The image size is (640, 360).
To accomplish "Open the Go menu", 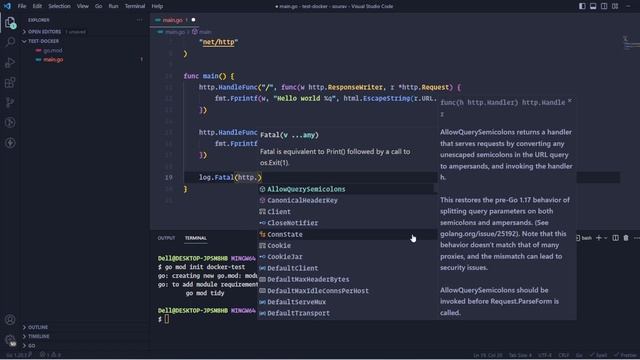I will point(98,6).
